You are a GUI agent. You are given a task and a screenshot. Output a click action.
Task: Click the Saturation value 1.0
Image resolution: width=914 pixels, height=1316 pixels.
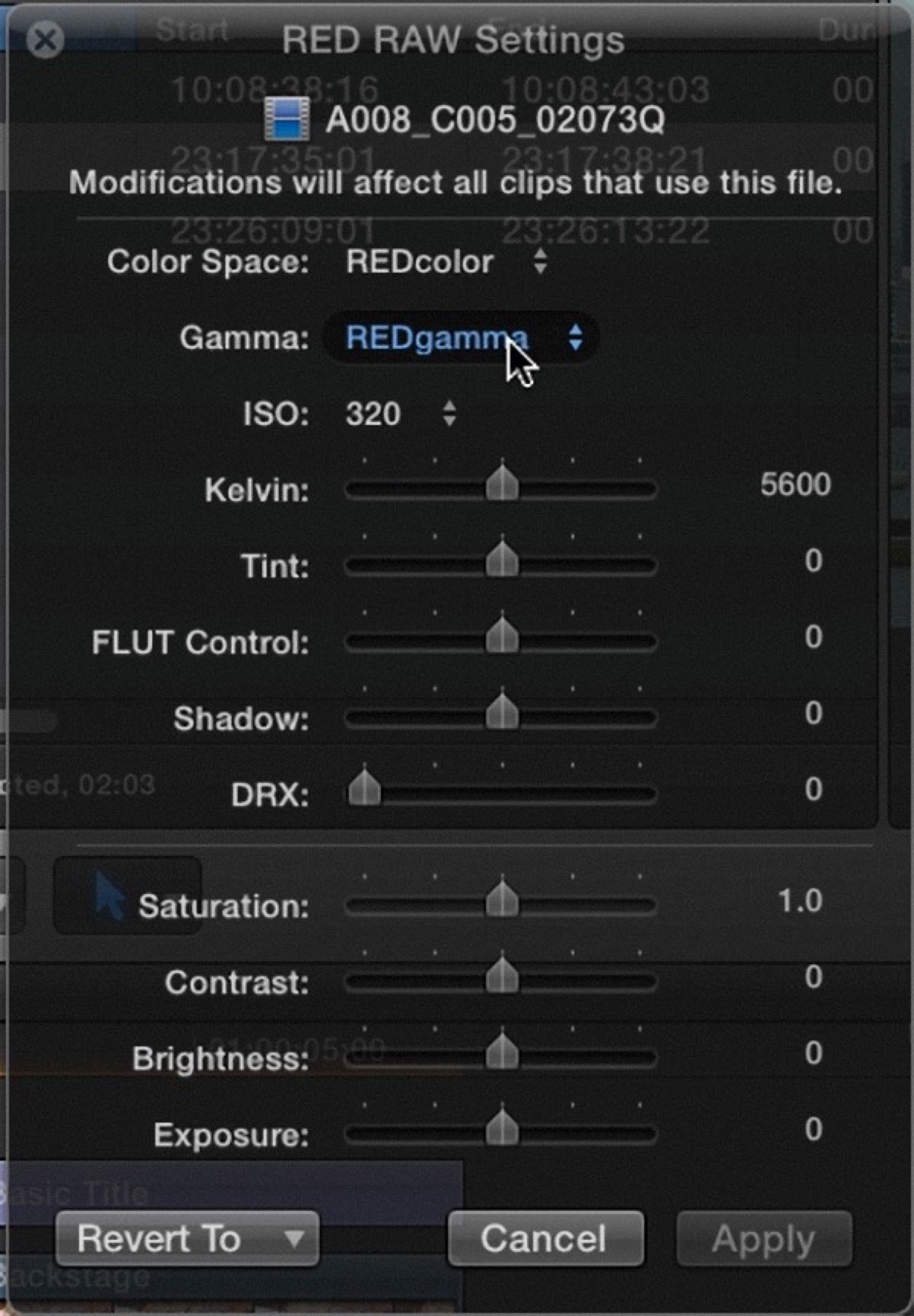[x=800, y=902]
